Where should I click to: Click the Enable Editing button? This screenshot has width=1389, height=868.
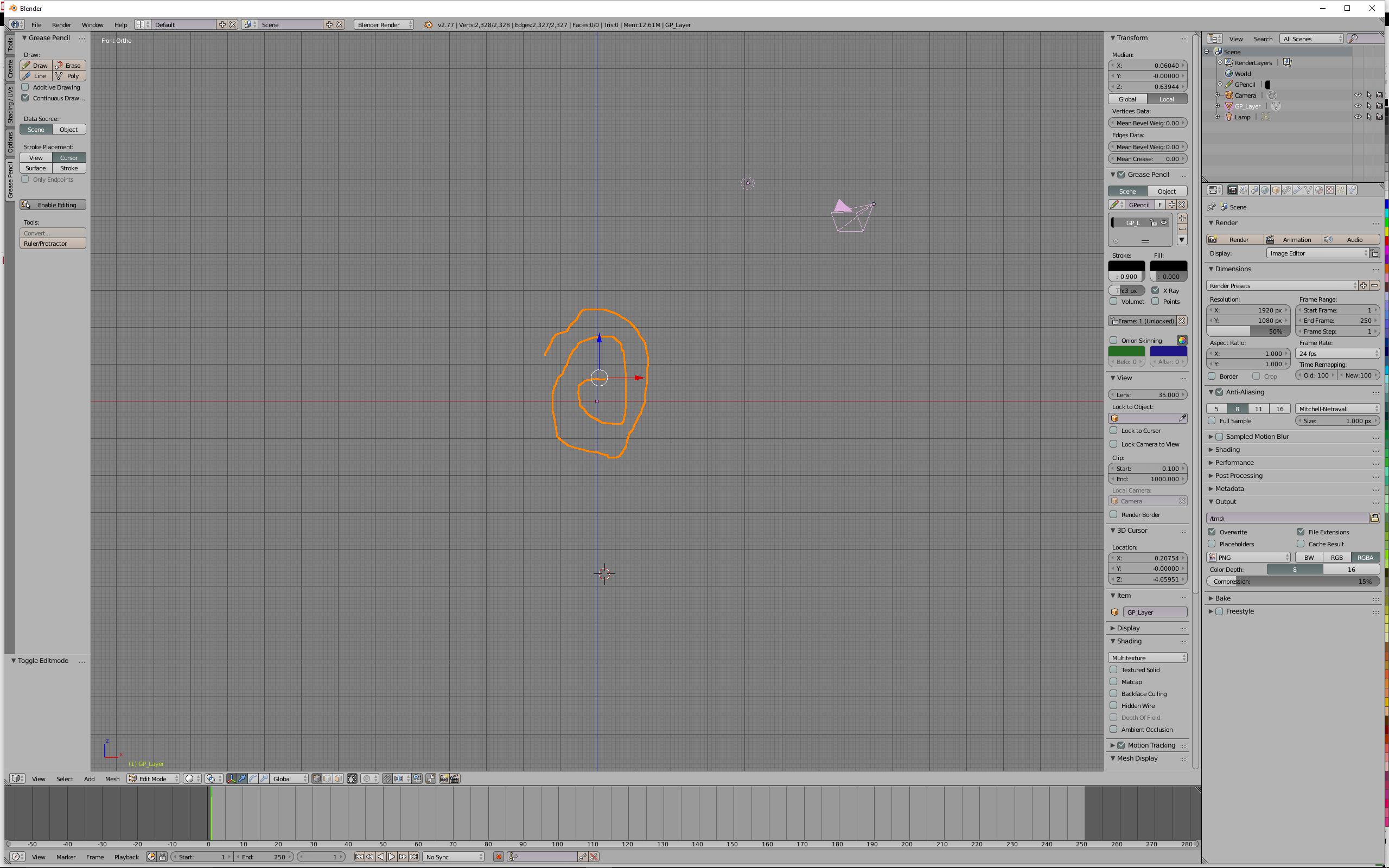53,205
